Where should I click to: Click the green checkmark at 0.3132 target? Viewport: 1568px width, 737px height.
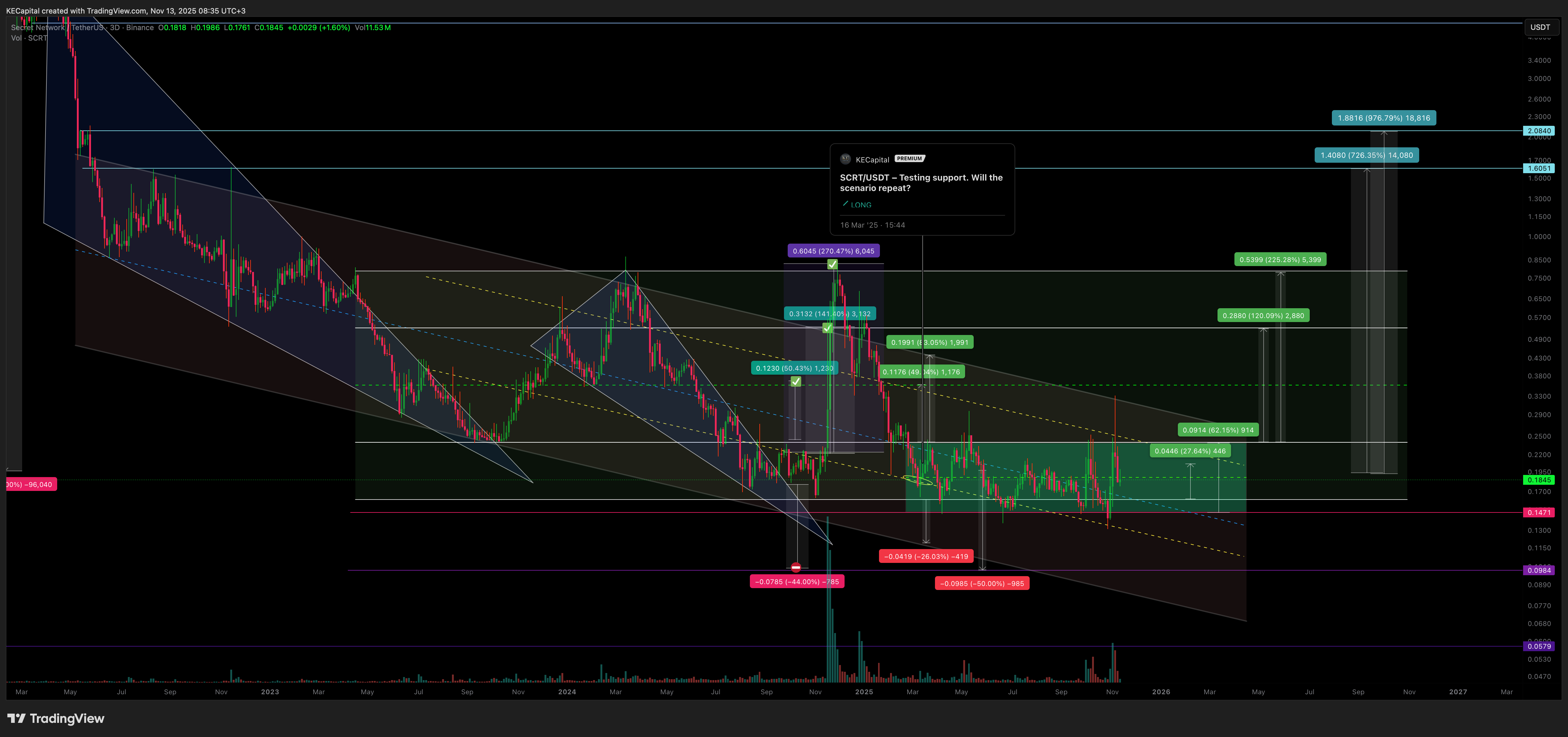click(827, 328)
